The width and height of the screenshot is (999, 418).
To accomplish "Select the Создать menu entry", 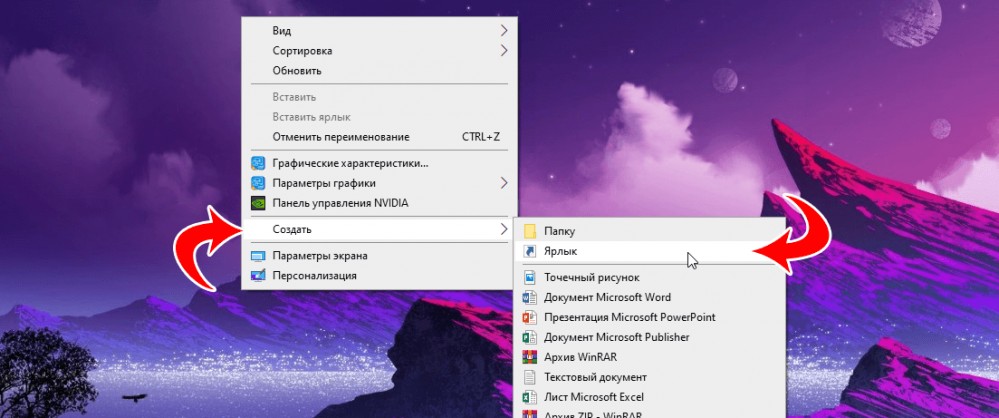I will point(379,229).
